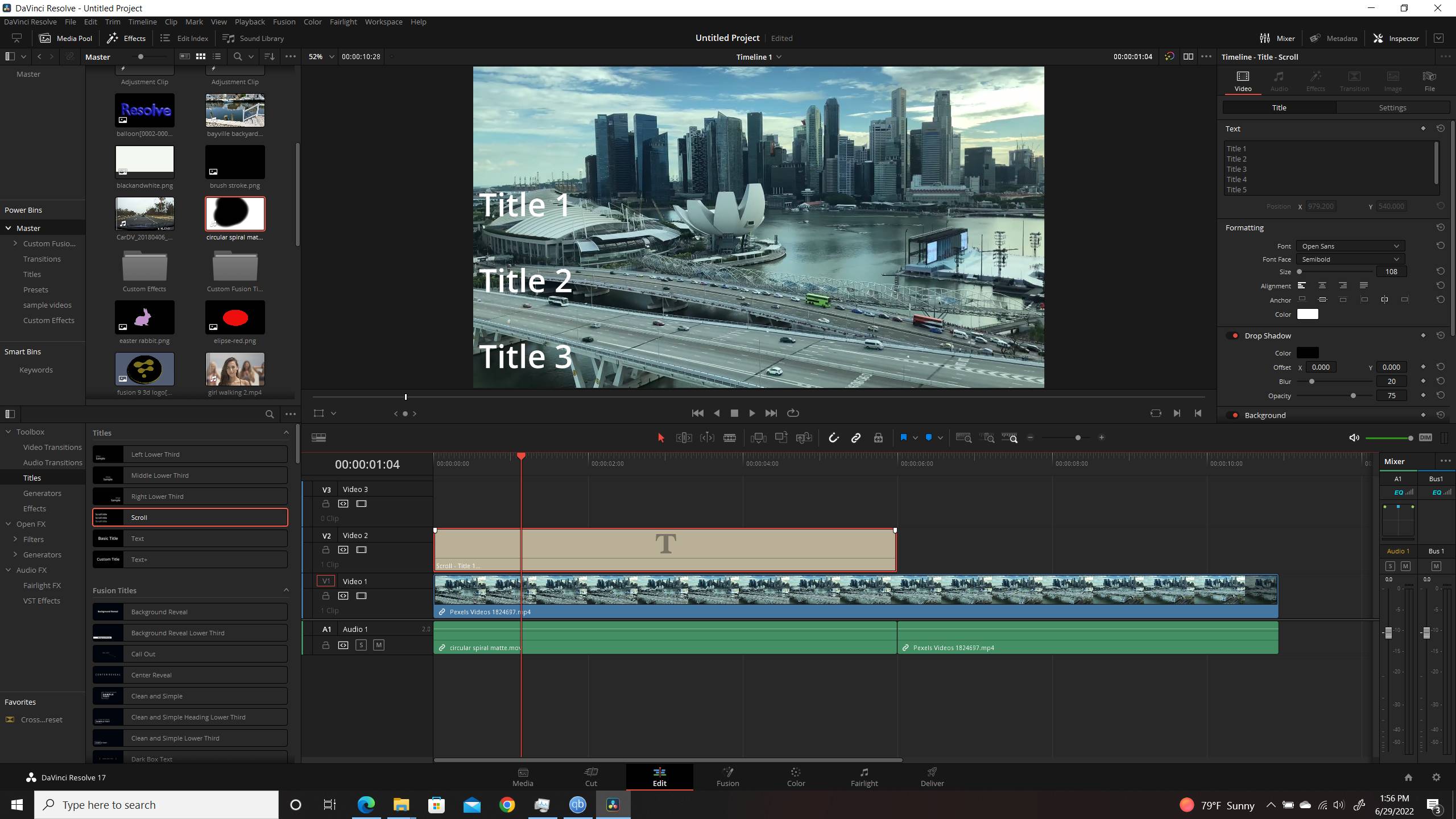Open viewer zoom 52% dropdown

(321, 57)
